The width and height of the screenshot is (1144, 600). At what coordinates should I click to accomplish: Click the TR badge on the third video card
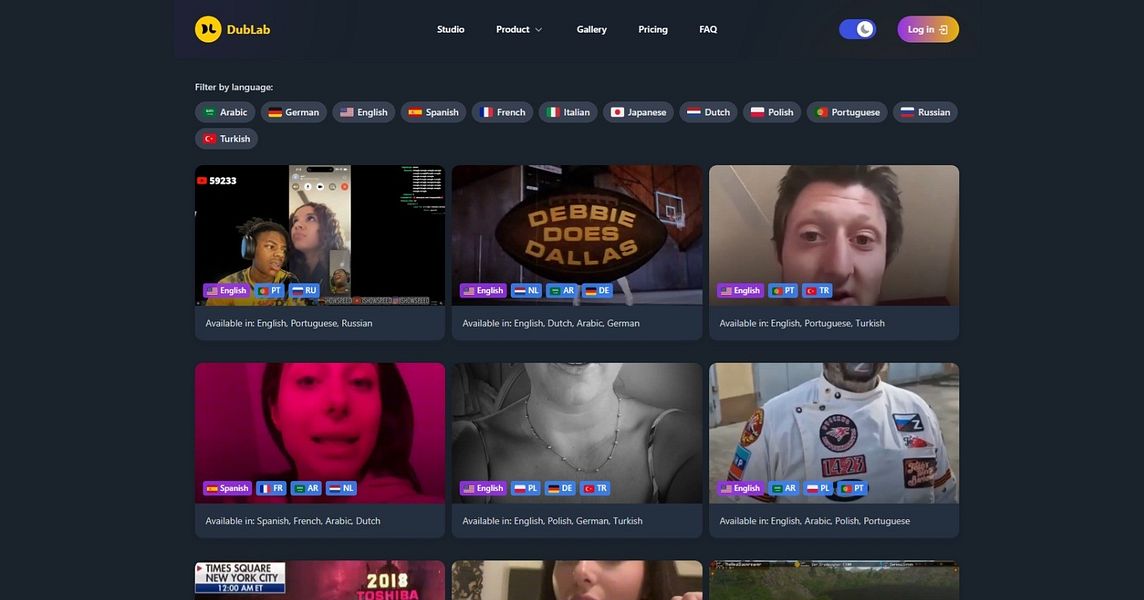[x=819, y=290]
